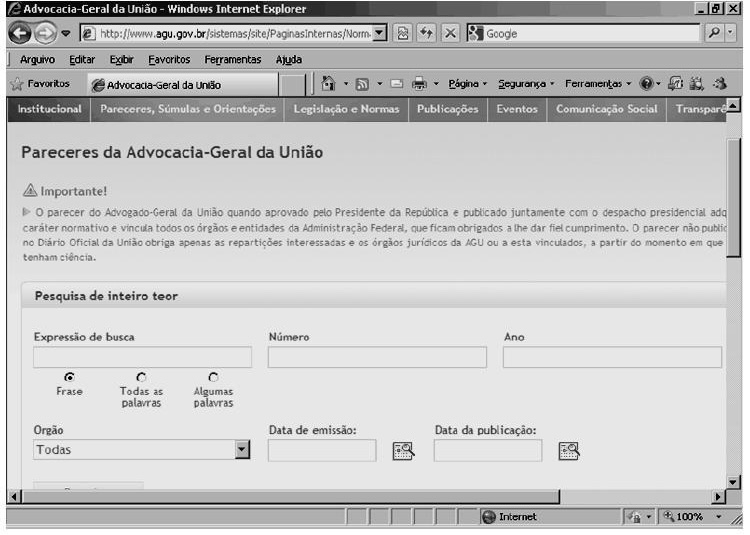Open the feeds dropdown arrow
This screenshot has height=535, width=750.
[380, 84]
